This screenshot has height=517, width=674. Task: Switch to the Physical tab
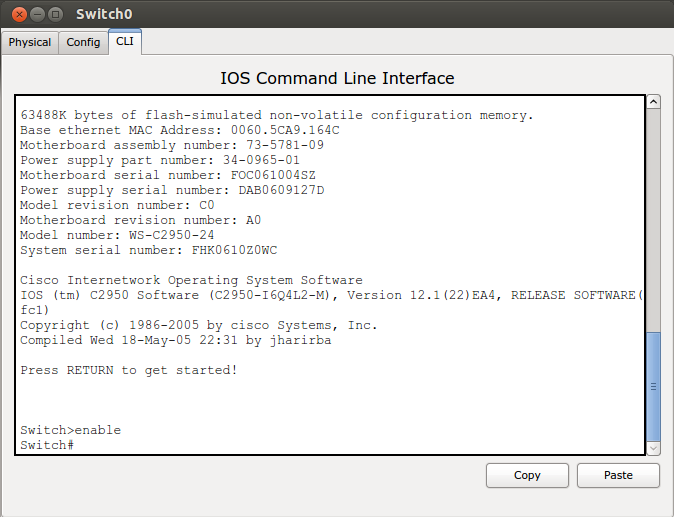tap(30, 42)
